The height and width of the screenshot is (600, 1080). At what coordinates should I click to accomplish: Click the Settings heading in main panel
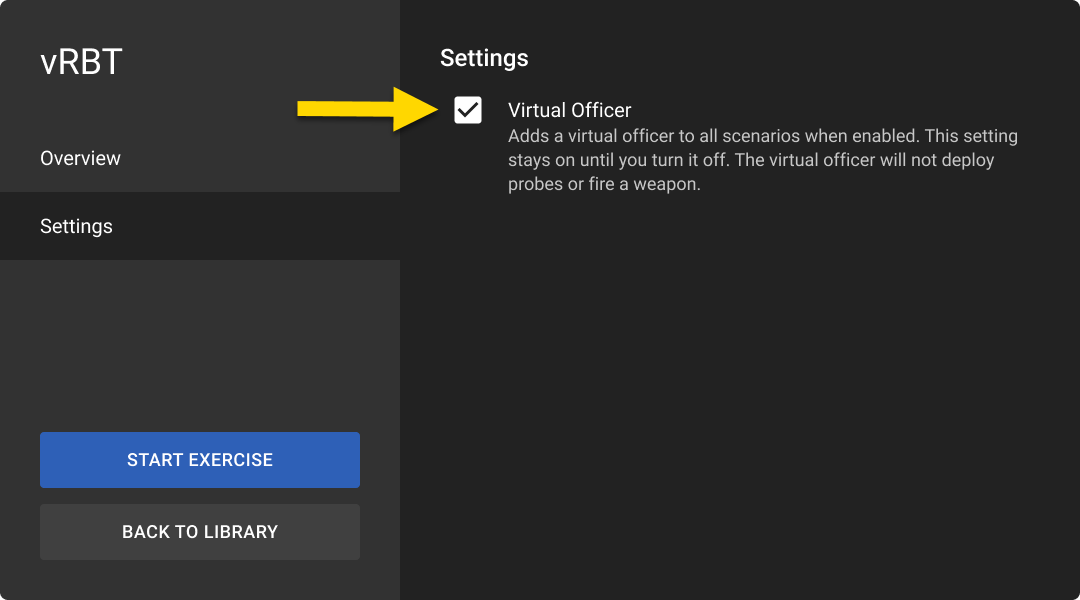coord(484,58)
